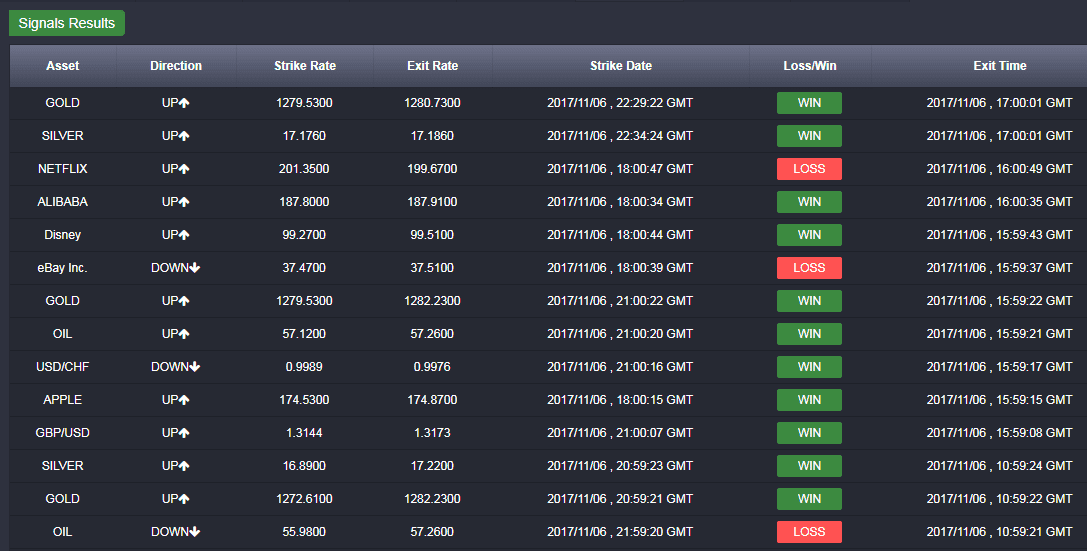Select the eBay Inc. asset name
The height and width of the screenshot is (551, 1087).
pos(62,268)
